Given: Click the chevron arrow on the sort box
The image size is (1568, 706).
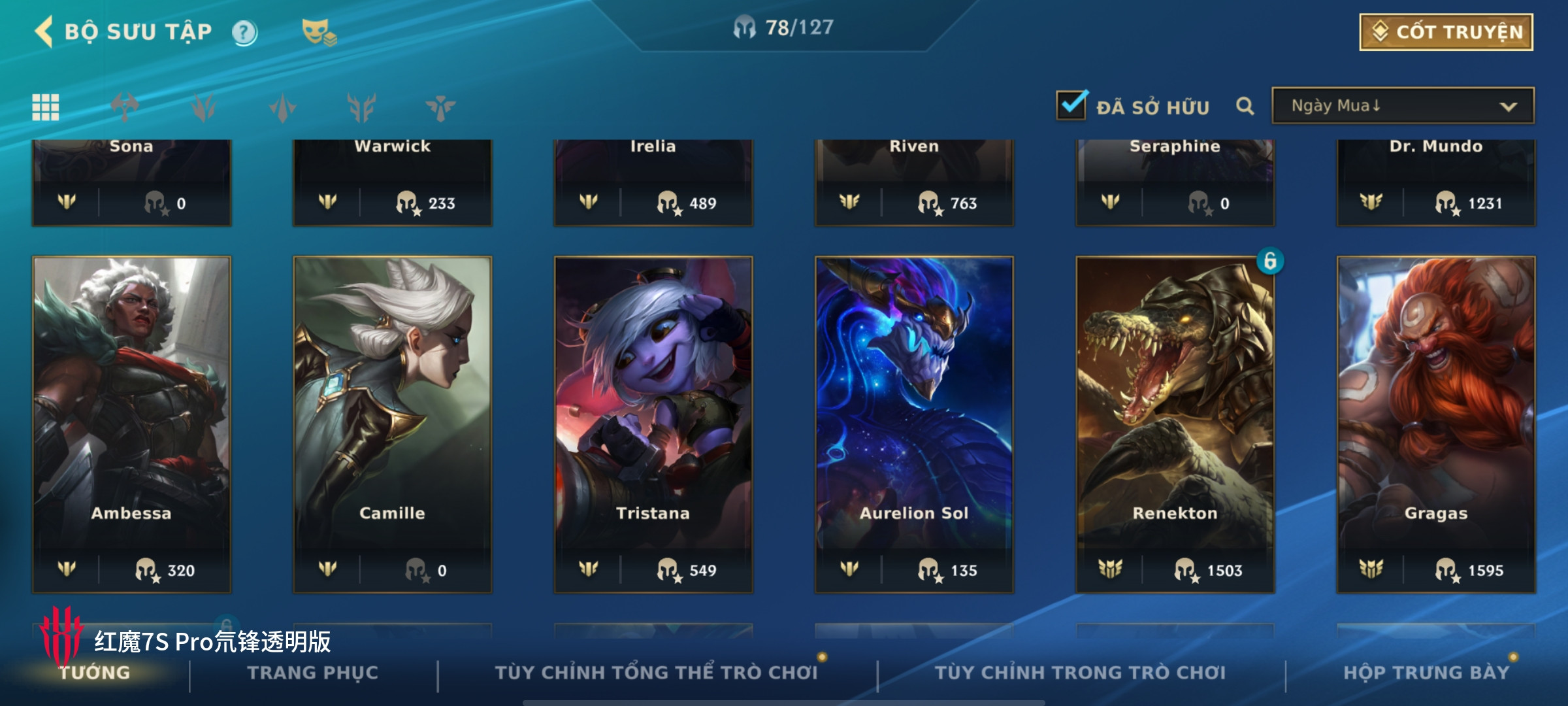Looking at the screenshot, I should pos(1508,107).
